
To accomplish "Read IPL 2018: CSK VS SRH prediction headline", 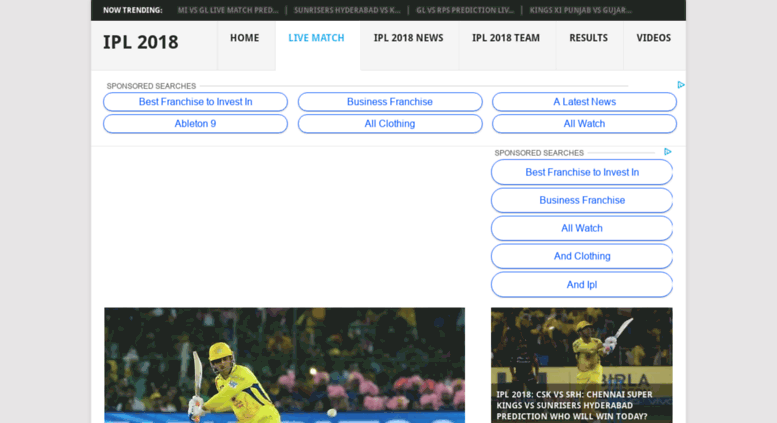I will 574,406.
